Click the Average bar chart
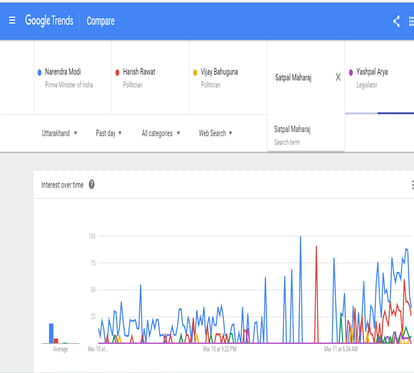The width and height of the screenshot is (414, 373). (x=60, y=333)
